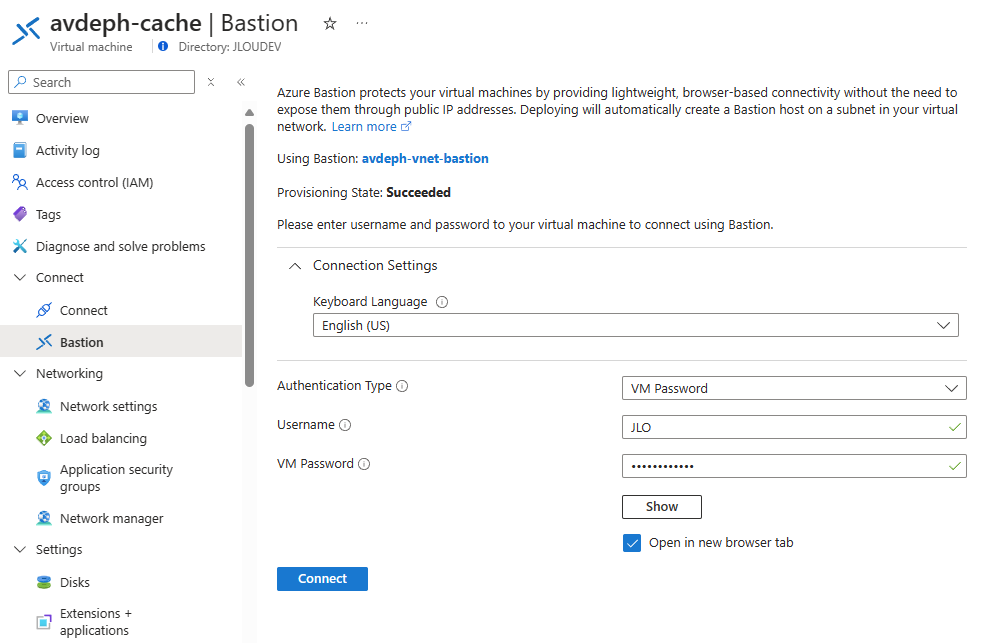Click the Bastion resource icon in header
This screenshot has height=643, width=984.
(26, 31)
